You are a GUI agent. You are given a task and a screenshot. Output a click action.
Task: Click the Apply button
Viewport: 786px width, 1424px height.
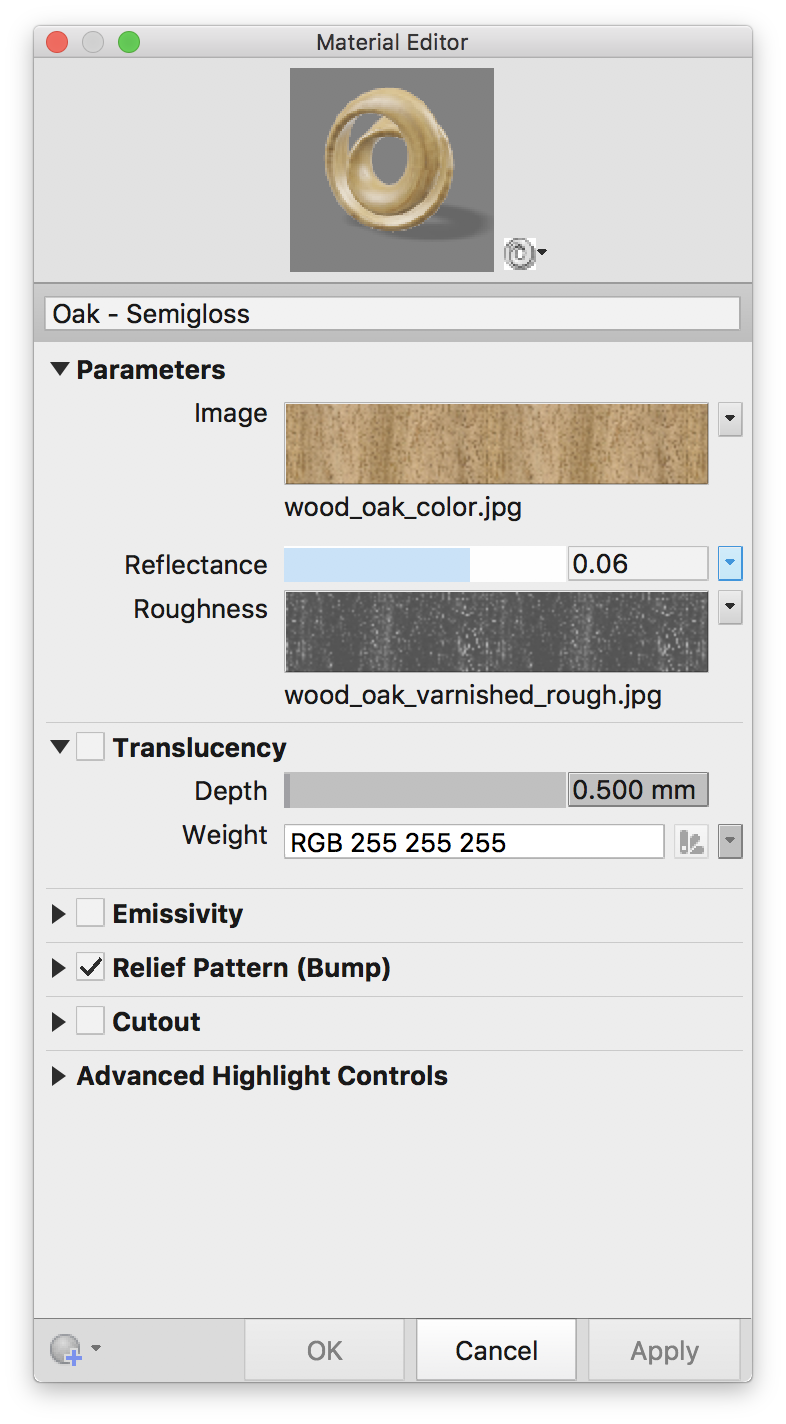coord(664,1349)
